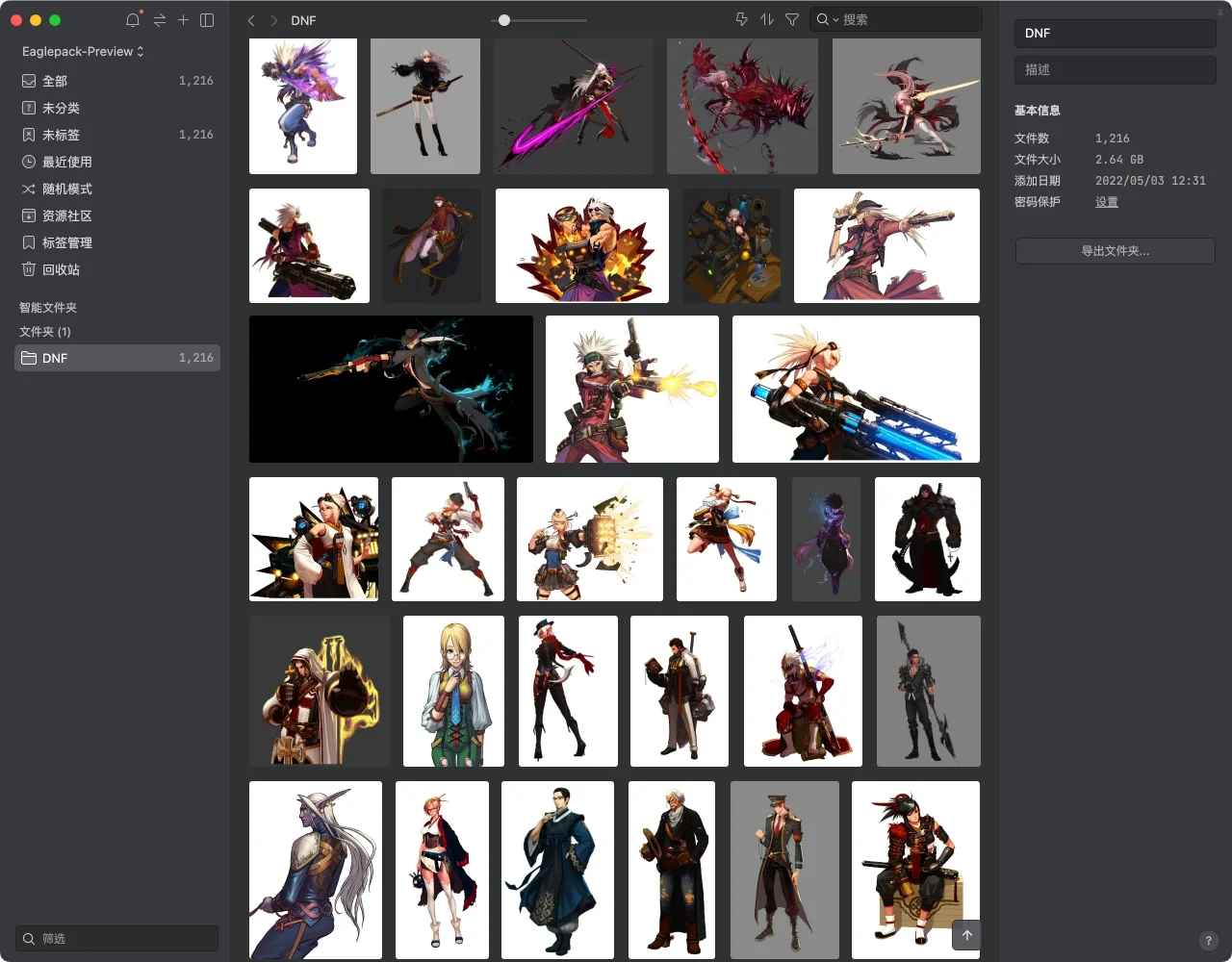This screenshot has height=962, width=1232.
Task: Select the spiky-haired gunner firing pistol thumbnail
Action: point(632,389)
